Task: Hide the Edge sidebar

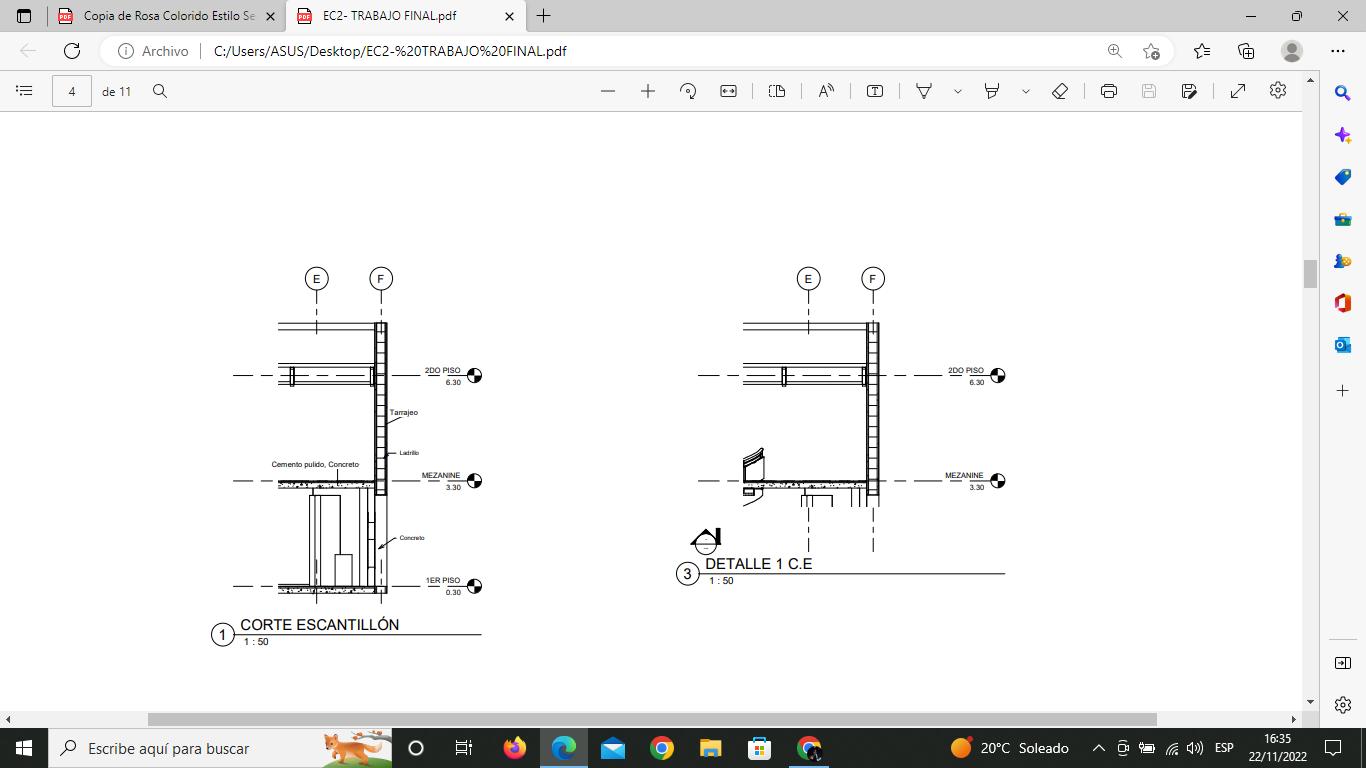Action: coord(1343,663)
